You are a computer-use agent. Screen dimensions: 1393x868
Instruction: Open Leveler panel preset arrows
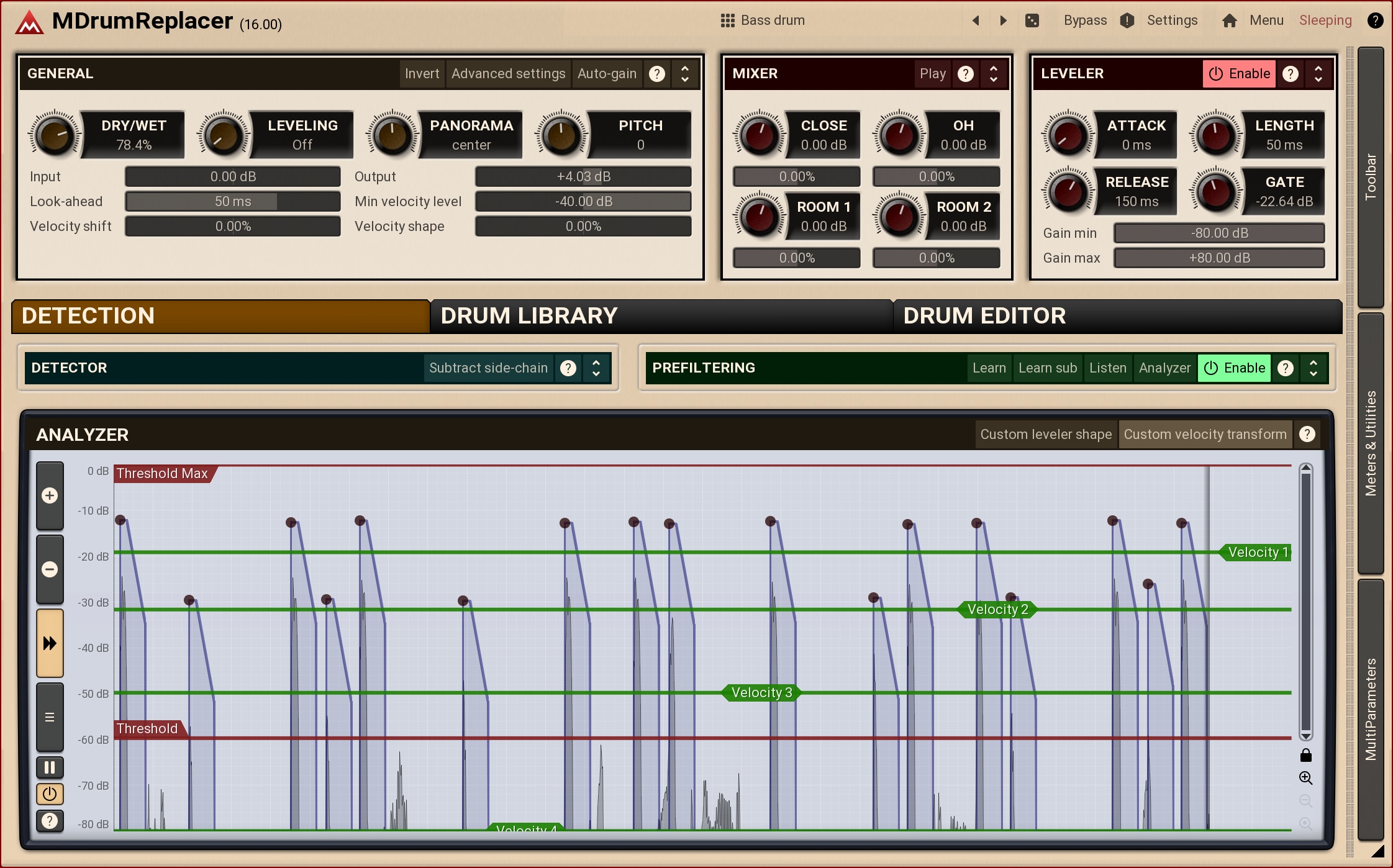pos(1318,74)
